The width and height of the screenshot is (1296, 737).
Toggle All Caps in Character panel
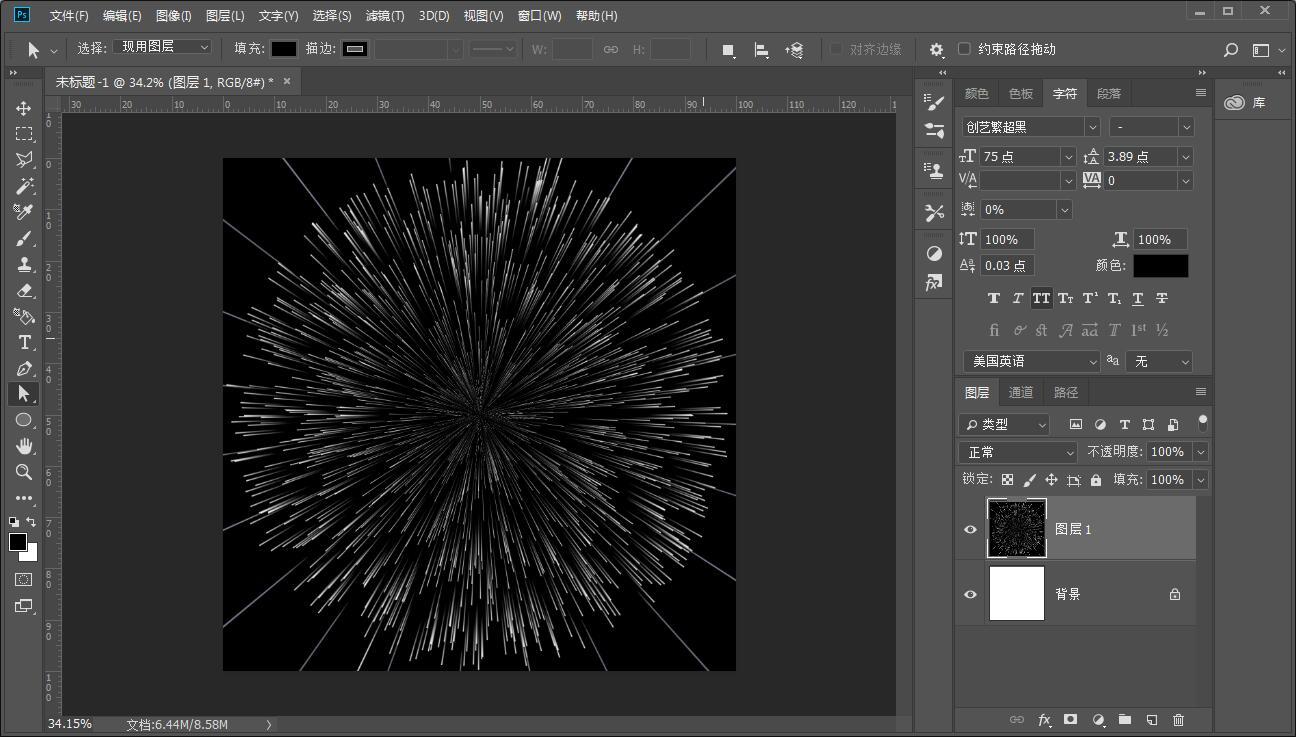[x=1042, y=298]
